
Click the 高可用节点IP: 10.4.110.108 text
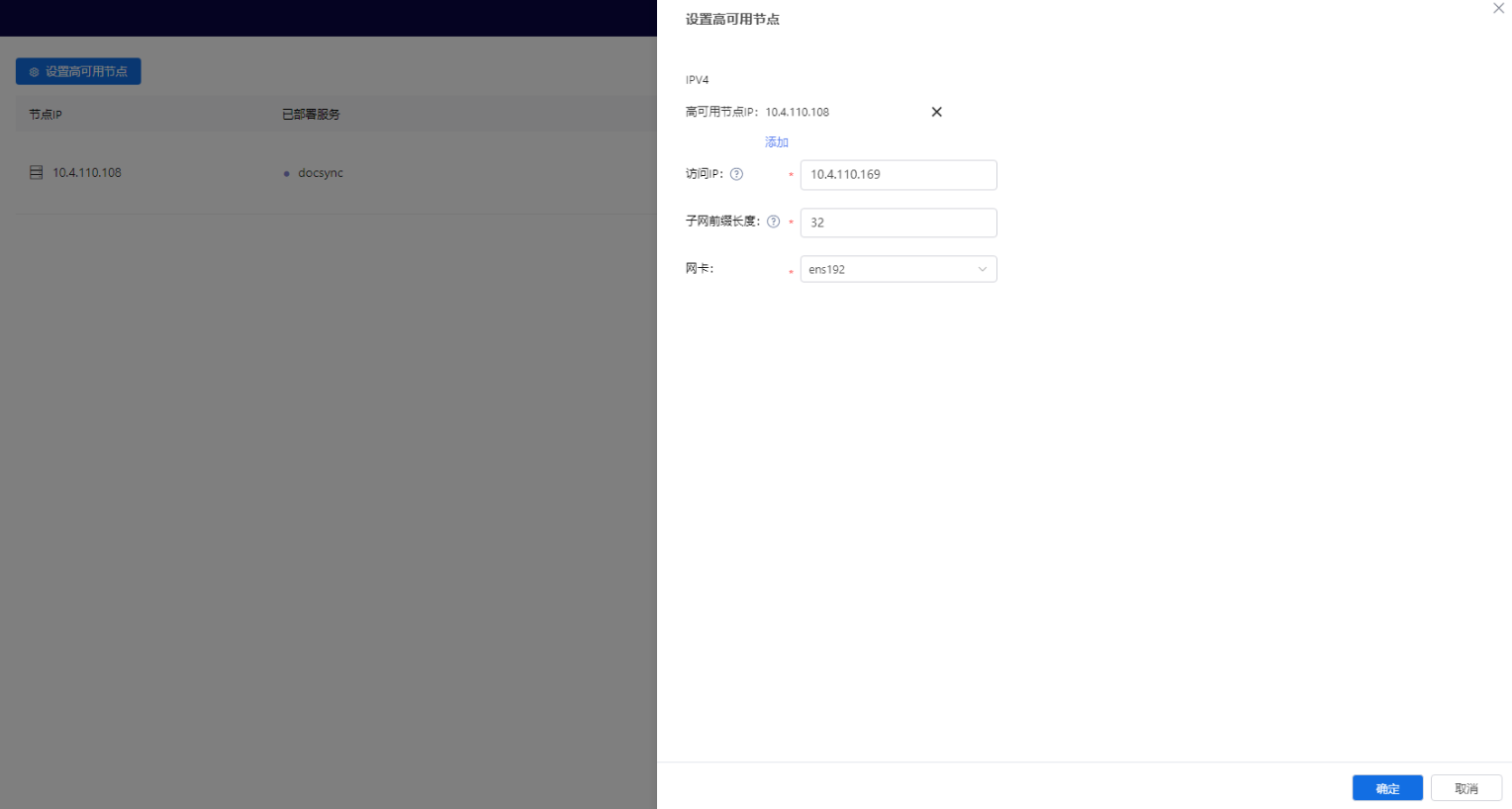coord(758,112)
